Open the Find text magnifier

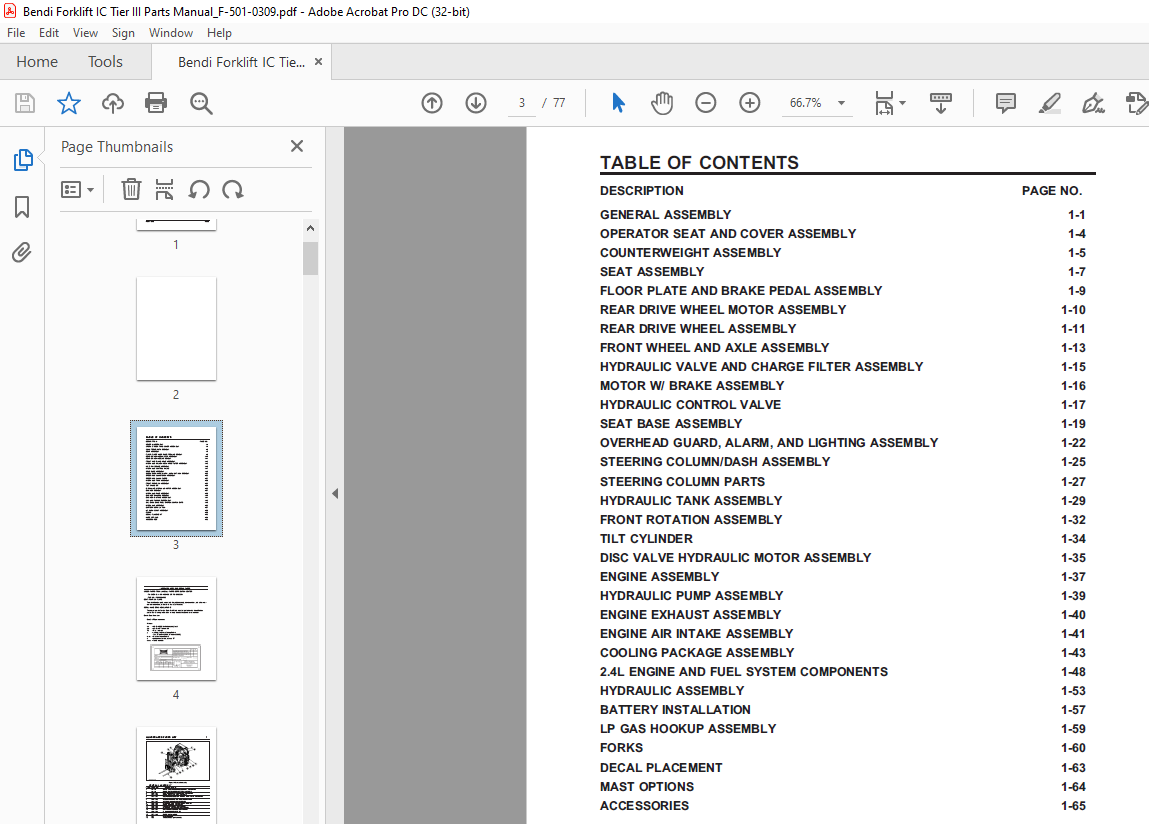tap(201, 103)
